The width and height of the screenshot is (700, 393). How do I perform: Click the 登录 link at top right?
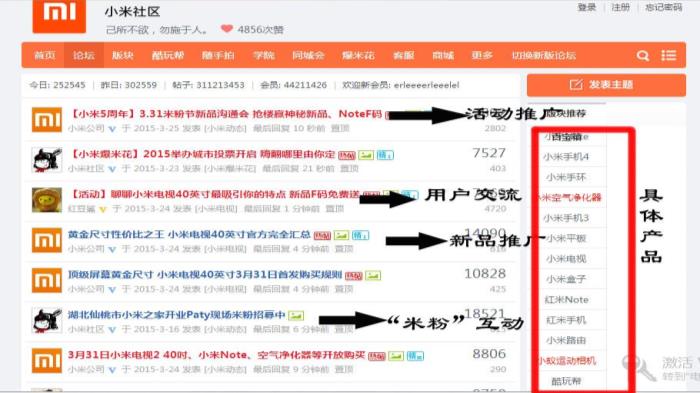tap(587, 7)
